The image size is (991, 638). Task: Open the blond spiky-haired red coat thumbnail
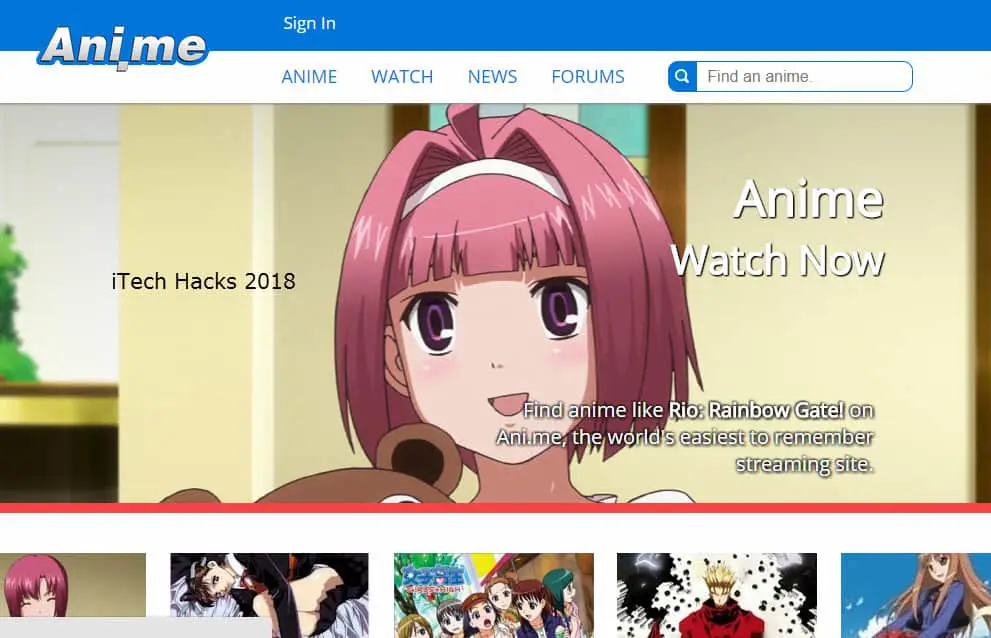coord(717,596)
